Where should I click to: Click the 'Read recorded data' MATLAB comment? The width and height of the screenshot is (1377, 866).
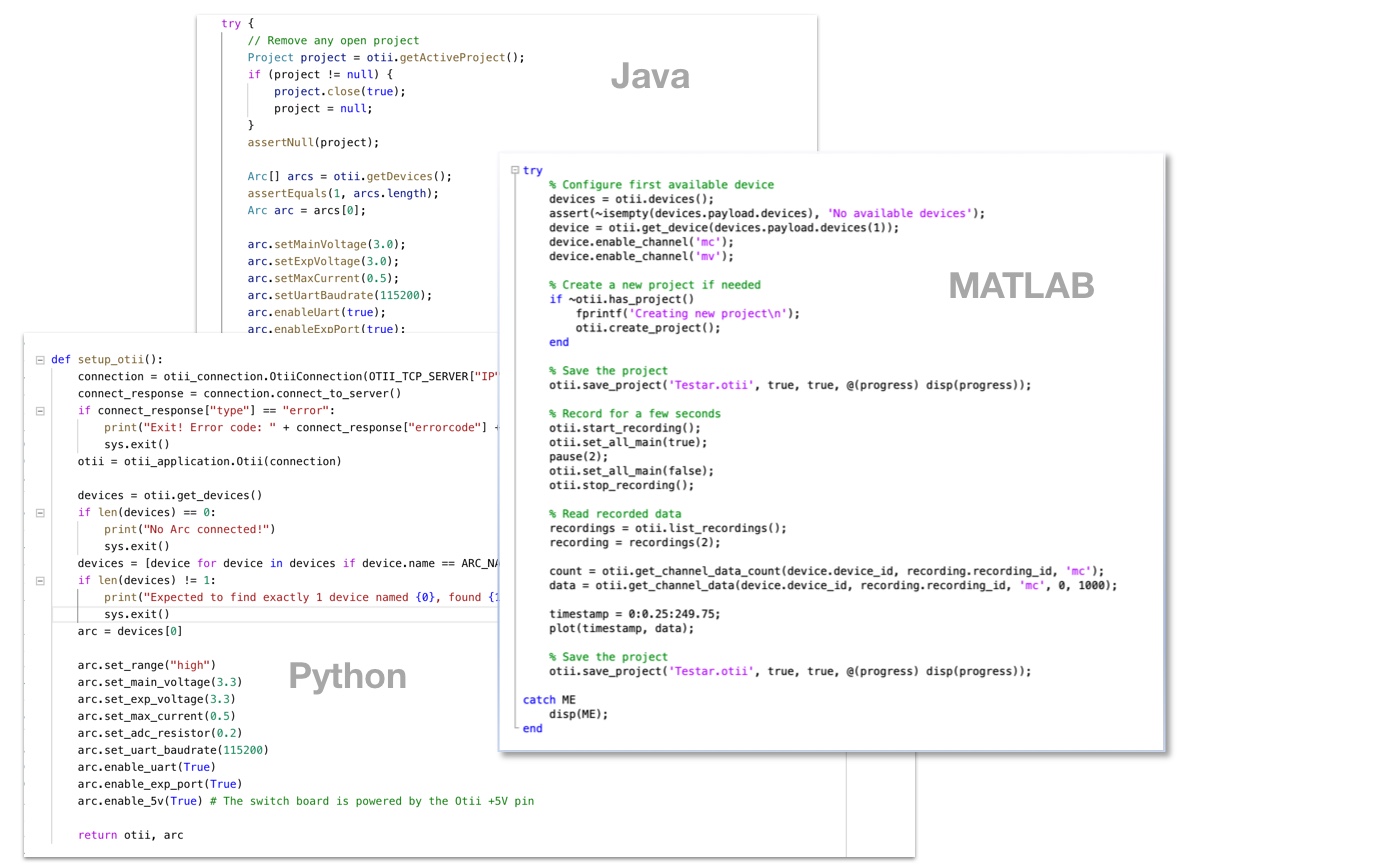(x=615, y=514)
